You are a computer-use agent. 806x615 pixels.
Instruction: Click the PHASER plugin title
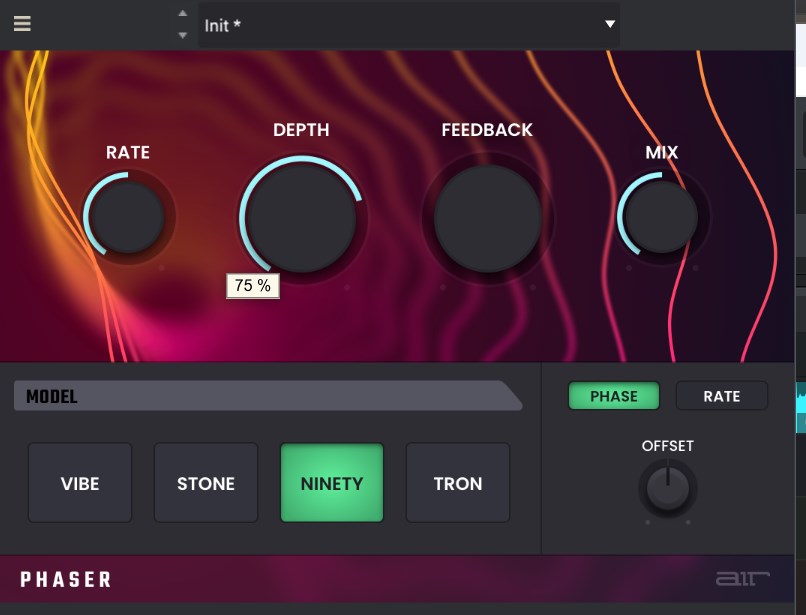[x=66, y=580]
